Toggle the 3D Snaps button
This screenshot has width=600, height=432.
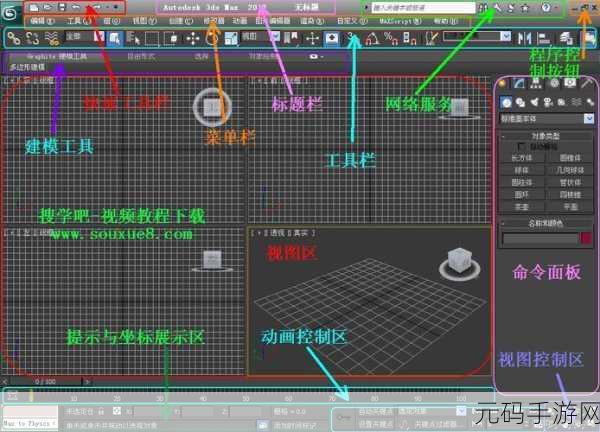coord(352,38)
